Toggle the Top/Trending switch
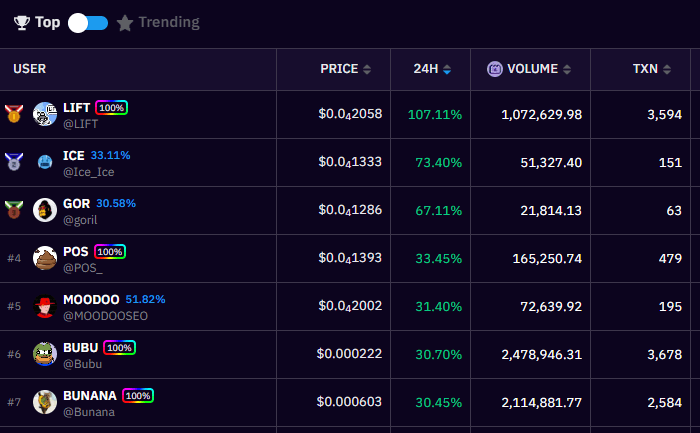The width and height of the screenshot is (700, 433). tap(88, 22)
